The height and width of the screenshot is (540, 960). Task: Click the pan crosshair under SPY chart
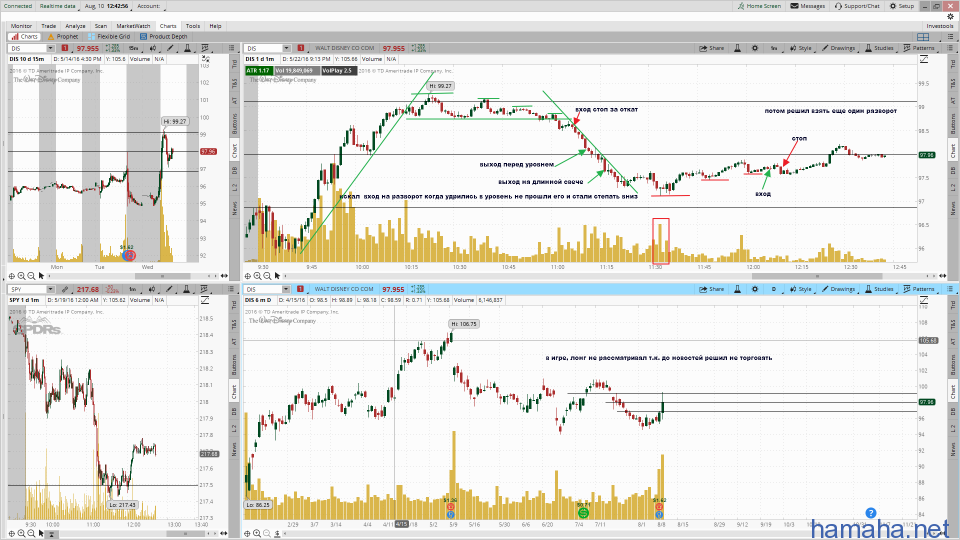point(12,533)
